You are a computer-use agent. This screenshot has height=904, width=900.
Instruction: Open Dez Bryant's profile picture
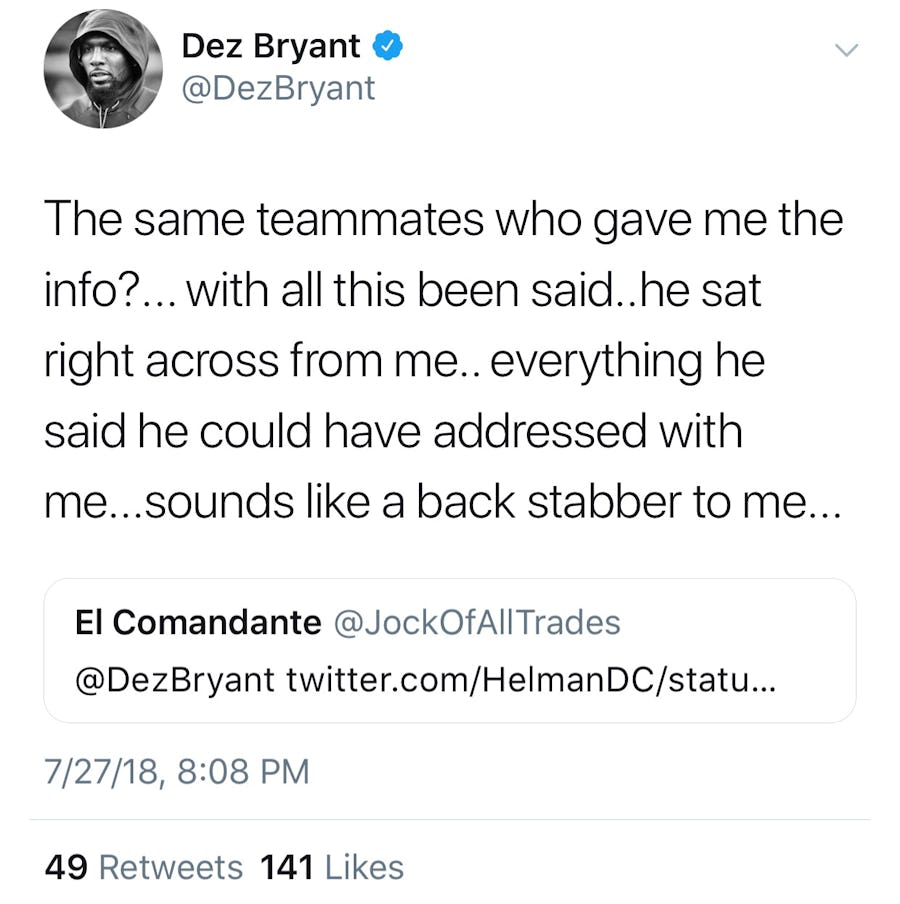point(103,69)
